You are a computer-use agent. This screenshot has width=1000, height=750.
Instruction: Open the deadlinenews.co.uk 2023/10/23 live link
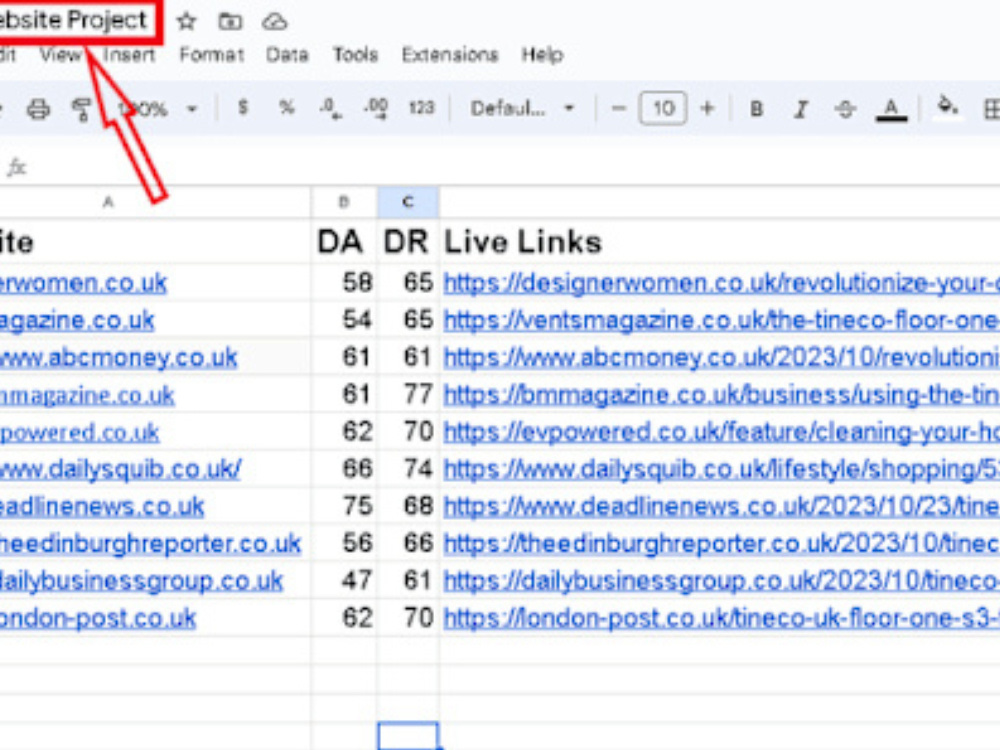pyautogui.click(x=721, y=506)
